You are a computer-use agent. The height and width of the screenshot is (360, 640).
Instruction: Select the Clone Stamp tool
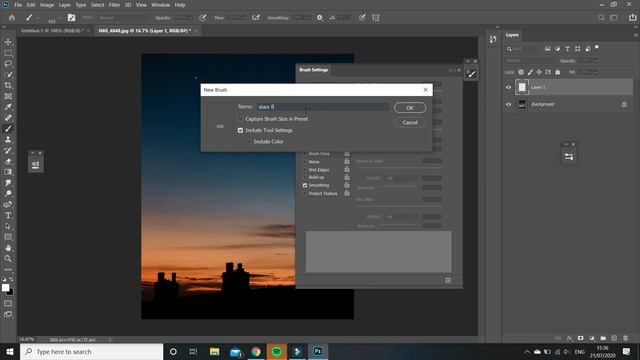point(8,140)
